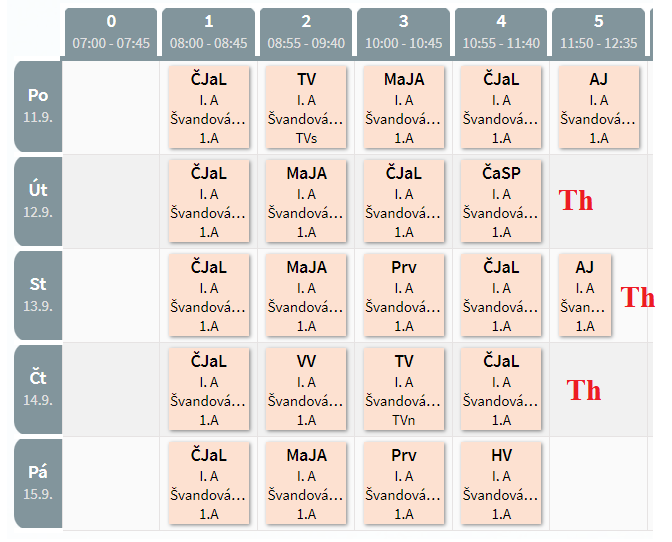This screenshot has width=672, height=542.
Task: Click period 5 header 11:50 - 12:35
Action: (598, 32)
